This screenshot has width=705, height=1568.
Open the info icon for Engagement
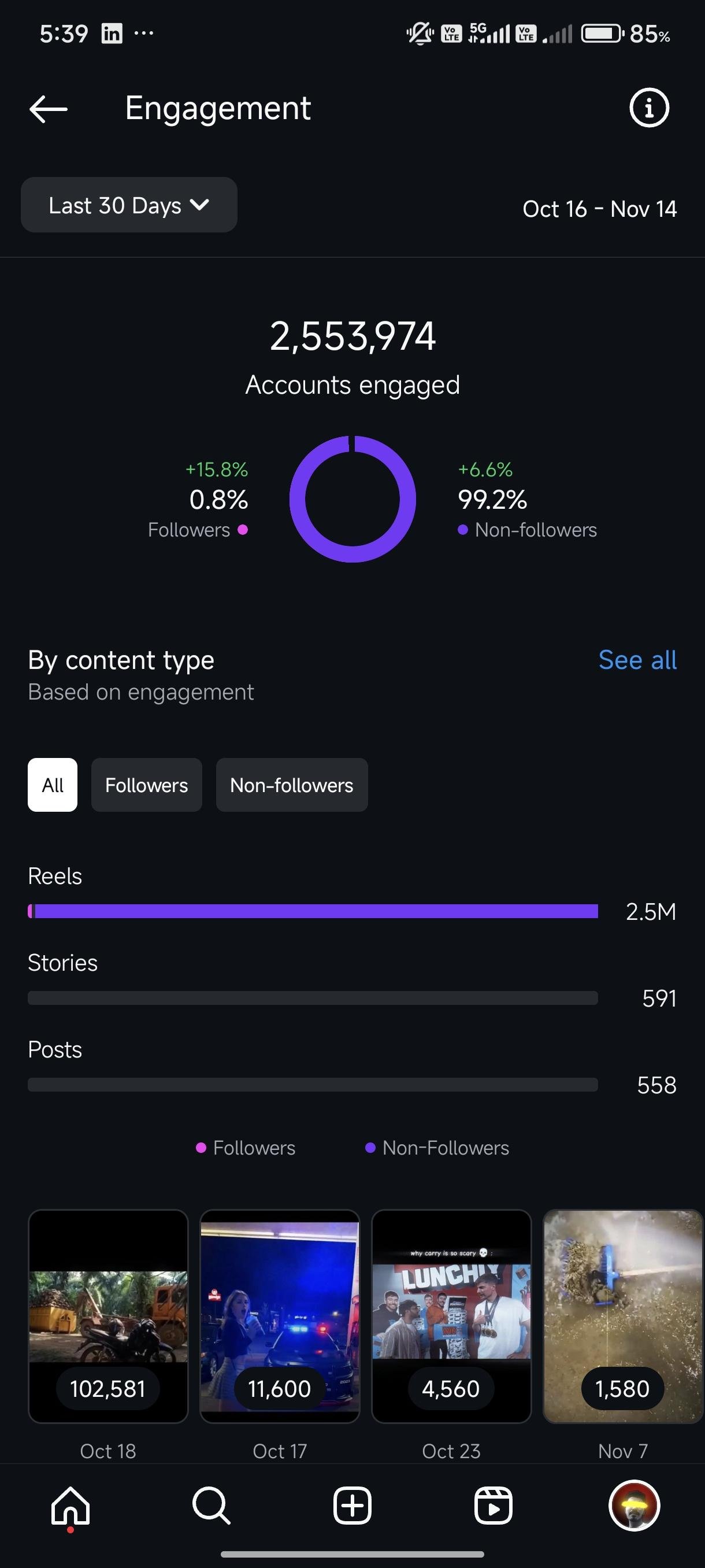coord(648,108)
